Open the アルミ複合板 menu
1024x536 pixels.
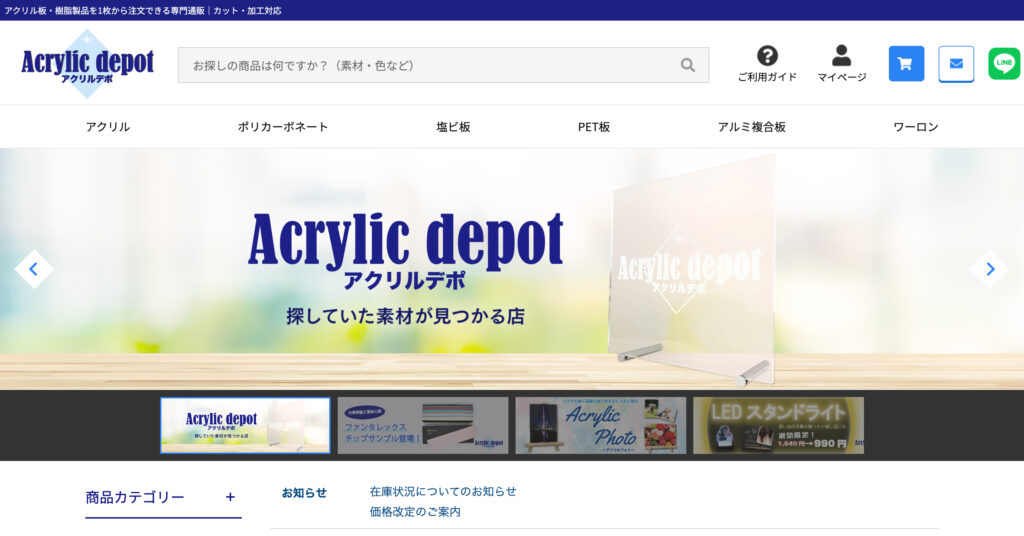[x=752, y=127]
